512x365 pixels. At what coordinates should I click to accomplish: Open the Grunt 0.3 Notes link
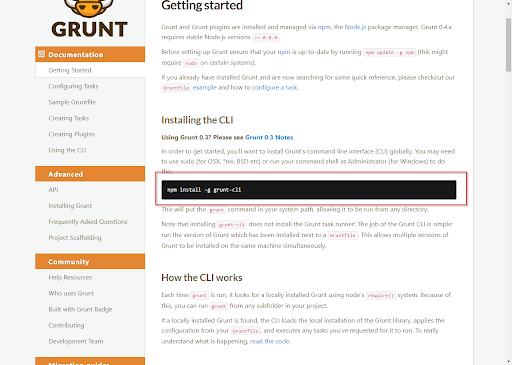tap(269, 137)
